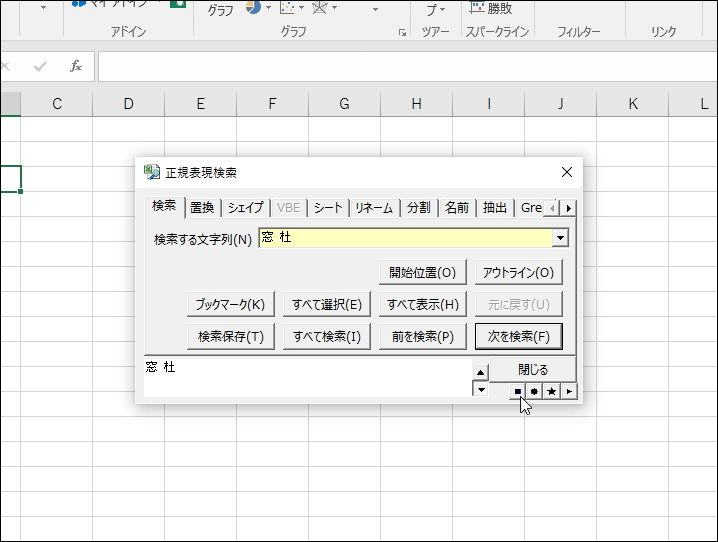This screenshot has height=542, width=718.
Task: Click the すべて表示(H) button
Action: [x=423, y=304]
